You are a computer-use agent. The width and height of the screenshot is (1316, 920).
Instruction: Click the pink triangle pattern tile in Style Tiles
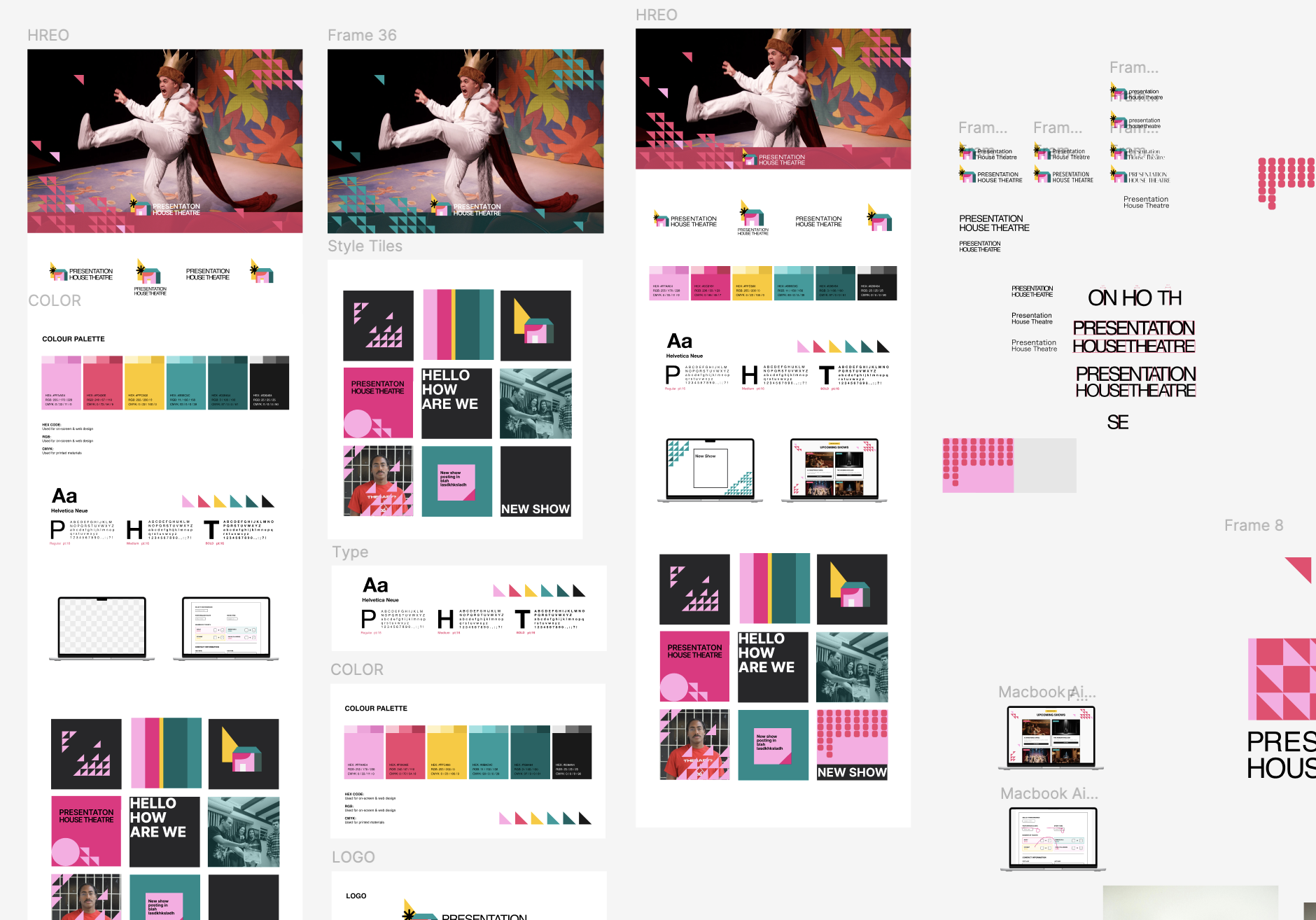tap(378, 326)
